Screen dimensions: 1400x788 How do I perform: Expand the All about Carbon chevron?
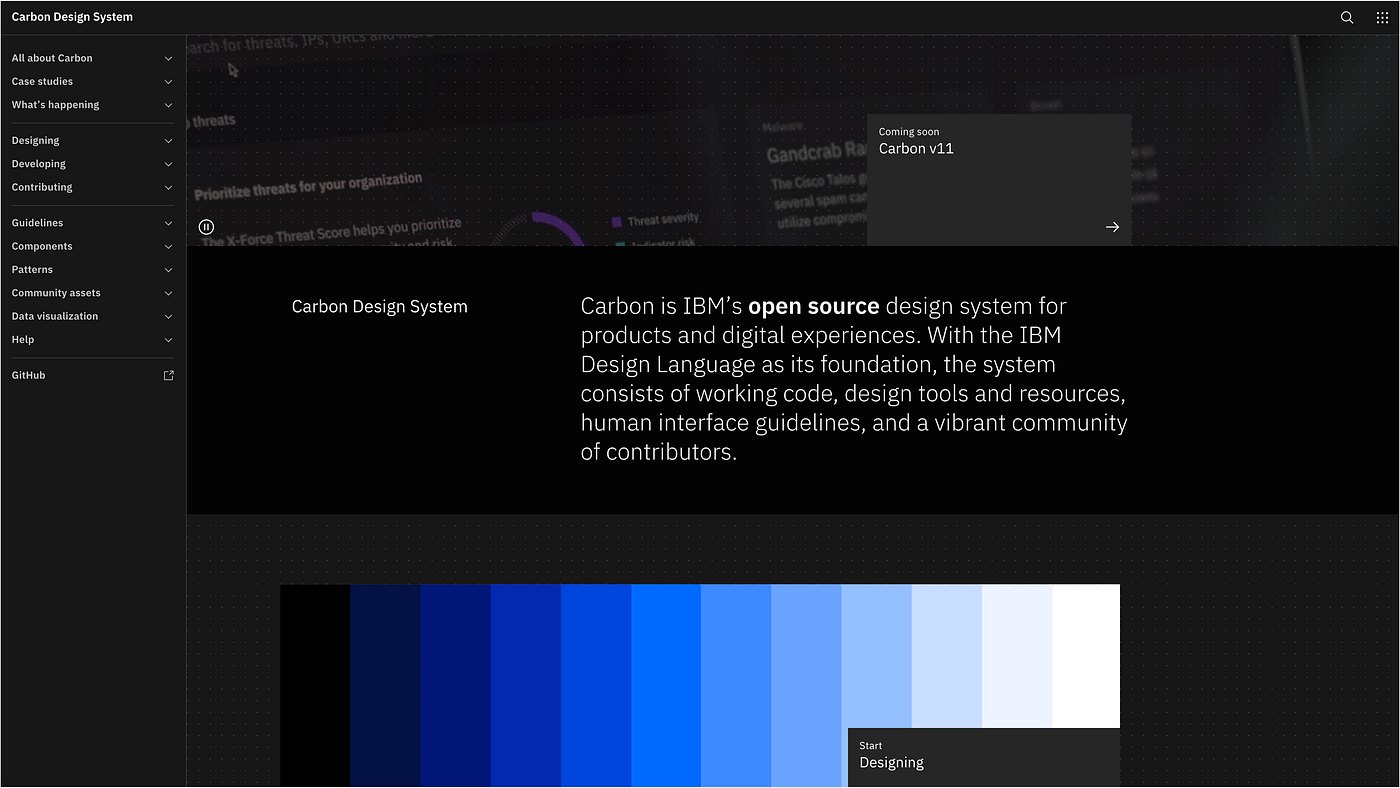tap(168, 58)
